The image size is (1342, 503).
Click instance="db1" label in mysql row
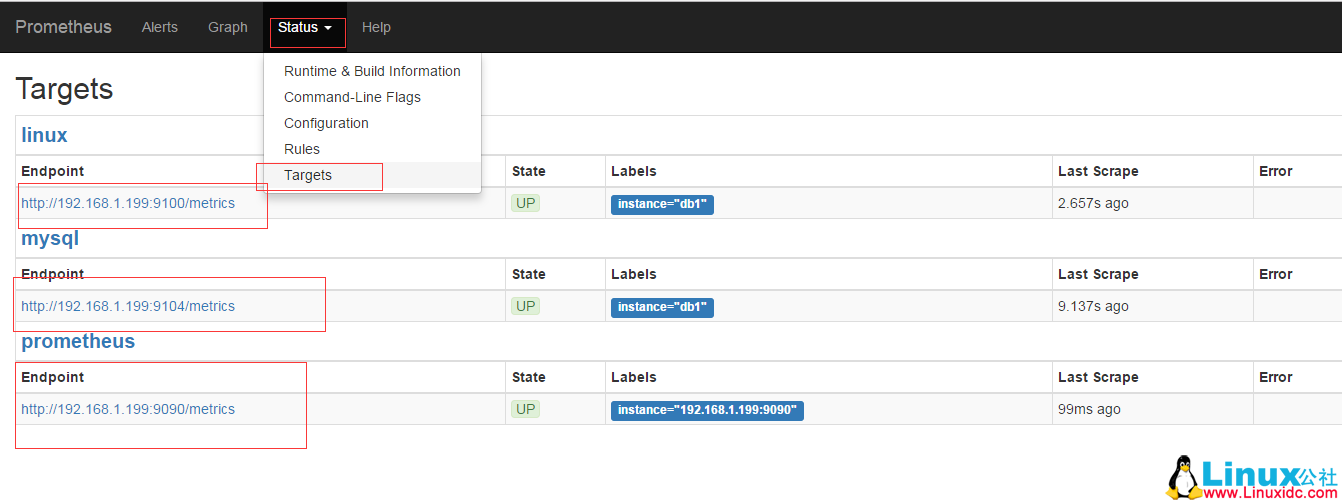pyautogui.click(x=662, y=307)
